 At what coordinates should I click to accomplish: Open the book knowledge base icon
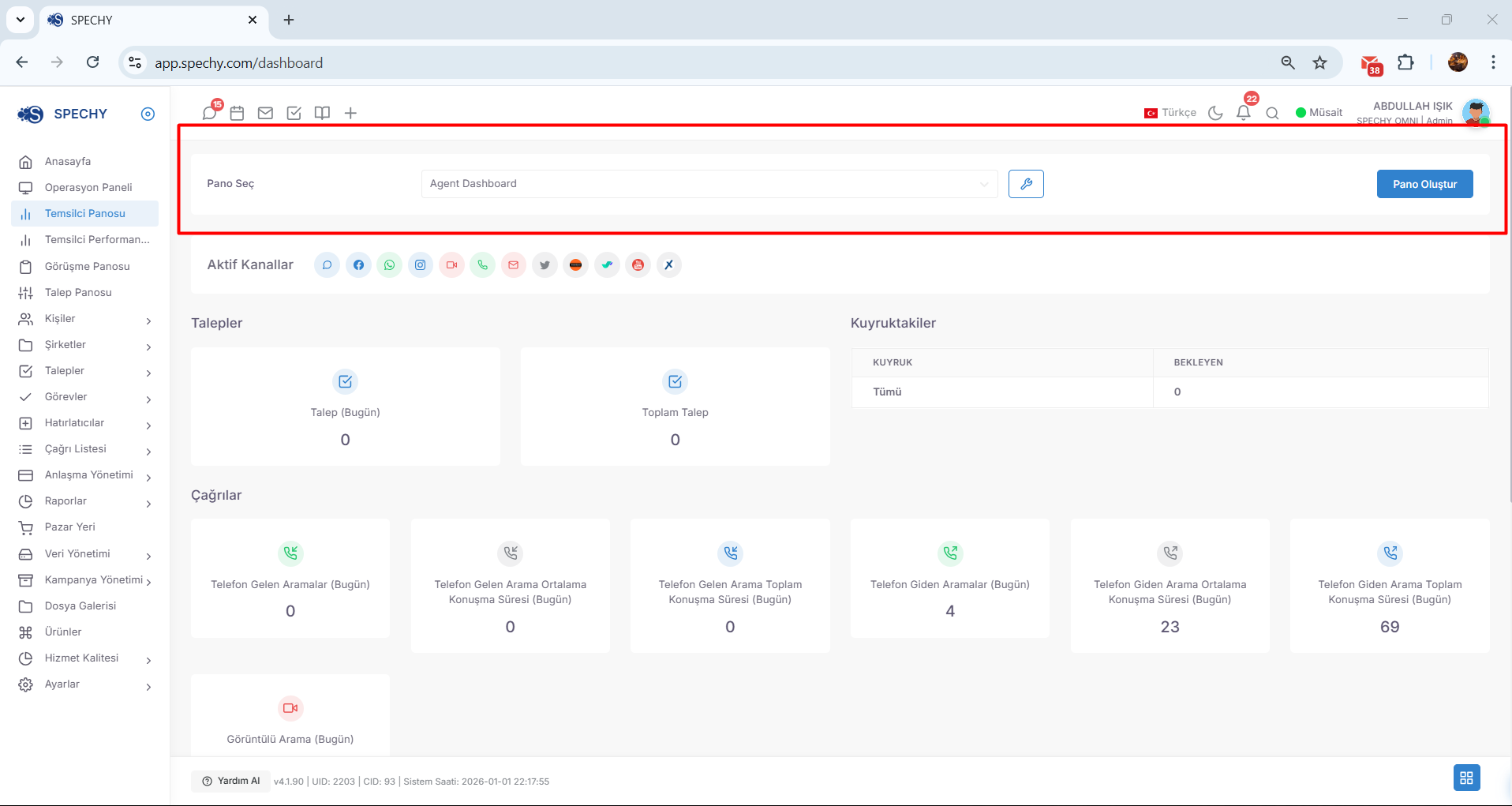(322, 113)
